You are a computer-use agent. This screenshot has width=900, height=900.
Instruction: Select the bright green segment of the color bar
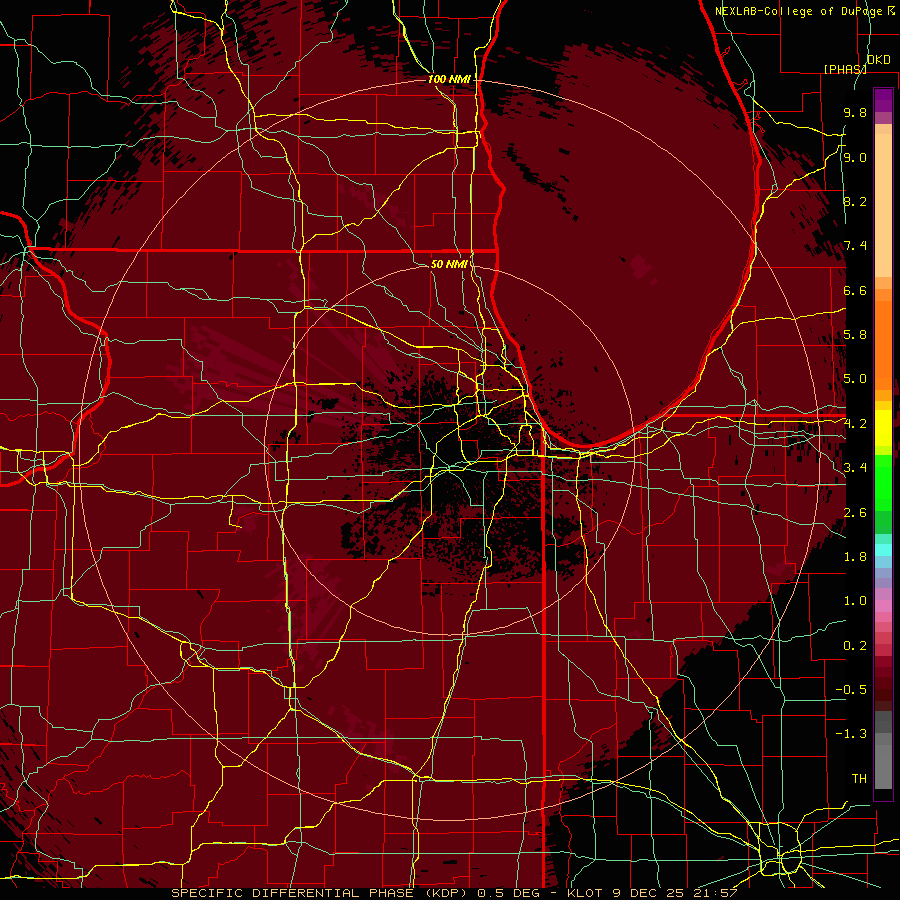883,482
